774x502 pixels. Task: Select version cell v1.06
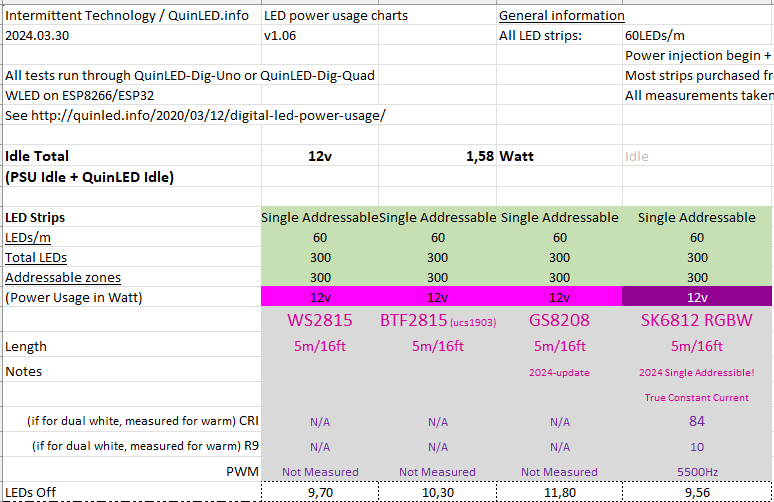pyautogui.click(x=280, y=36)
